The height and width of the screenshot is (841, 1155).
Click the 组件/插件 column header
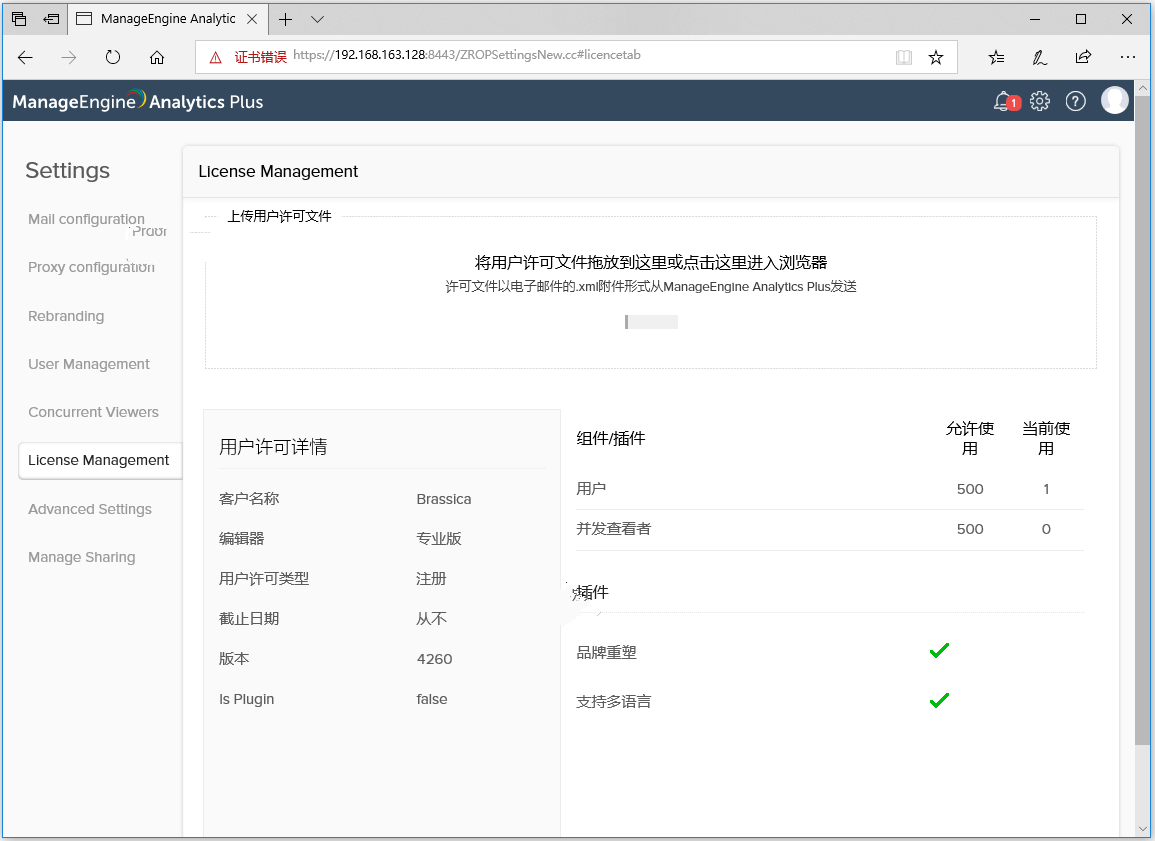click(x=611, y=439)
